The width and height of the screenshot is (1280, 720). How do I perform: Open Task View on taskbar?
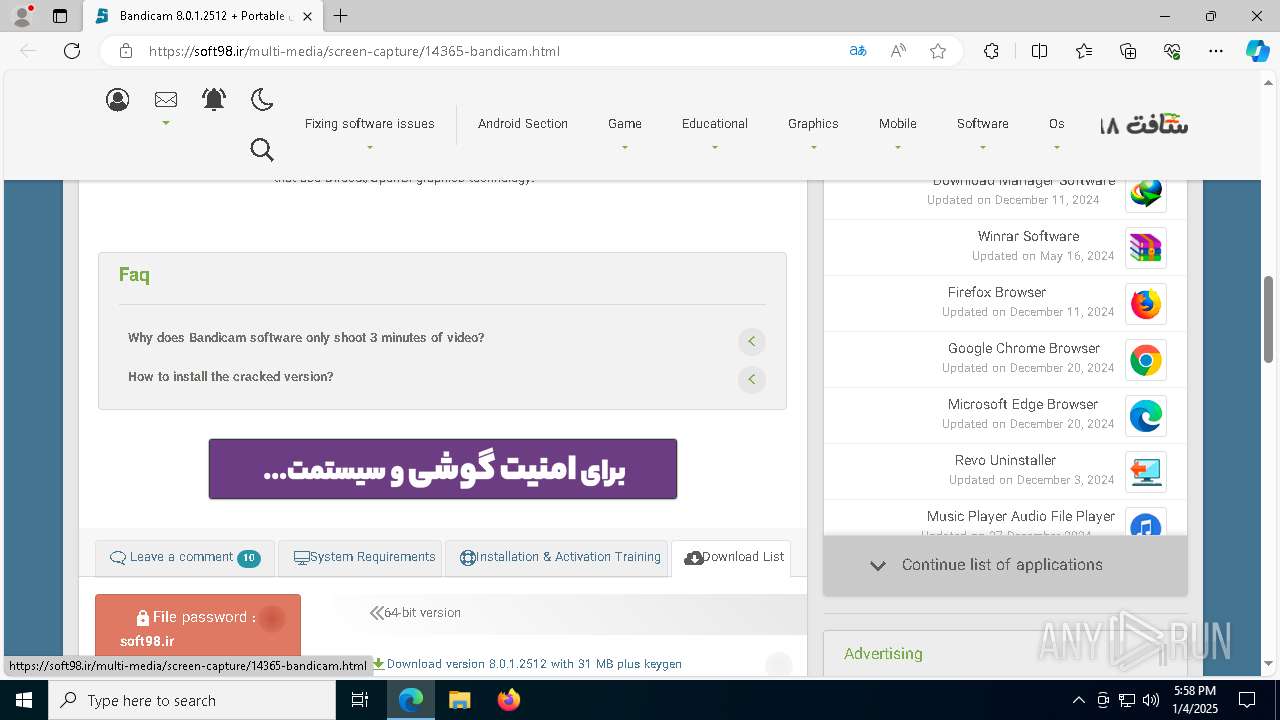pyautogui.click(x=360, y=700)
